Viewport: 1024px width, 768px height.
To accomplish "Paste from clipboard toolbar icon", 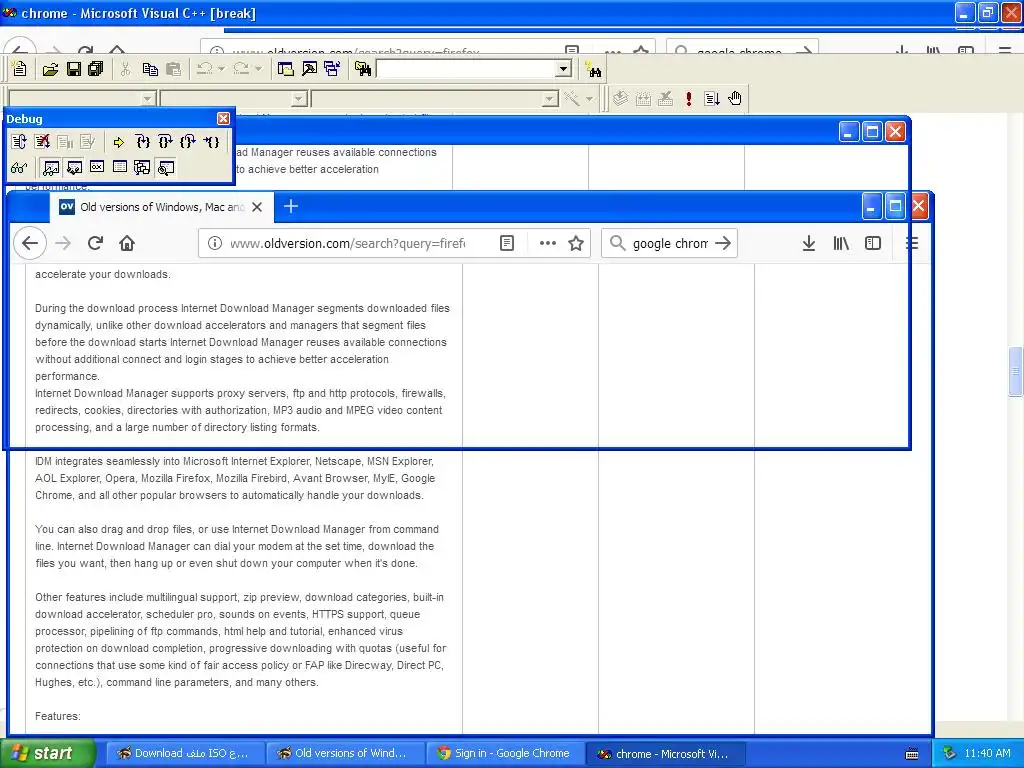I will pyautogui.click(x=173, y=69).
